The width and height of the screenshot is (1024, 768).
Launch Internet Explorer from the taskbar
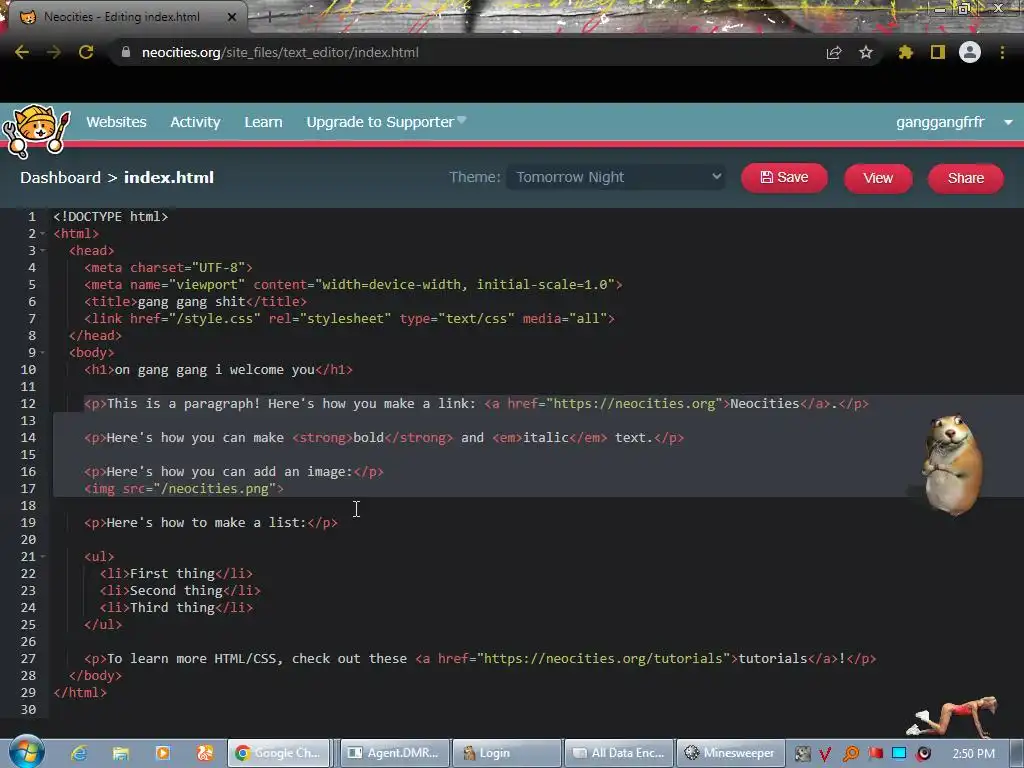(x=79, y=753)
